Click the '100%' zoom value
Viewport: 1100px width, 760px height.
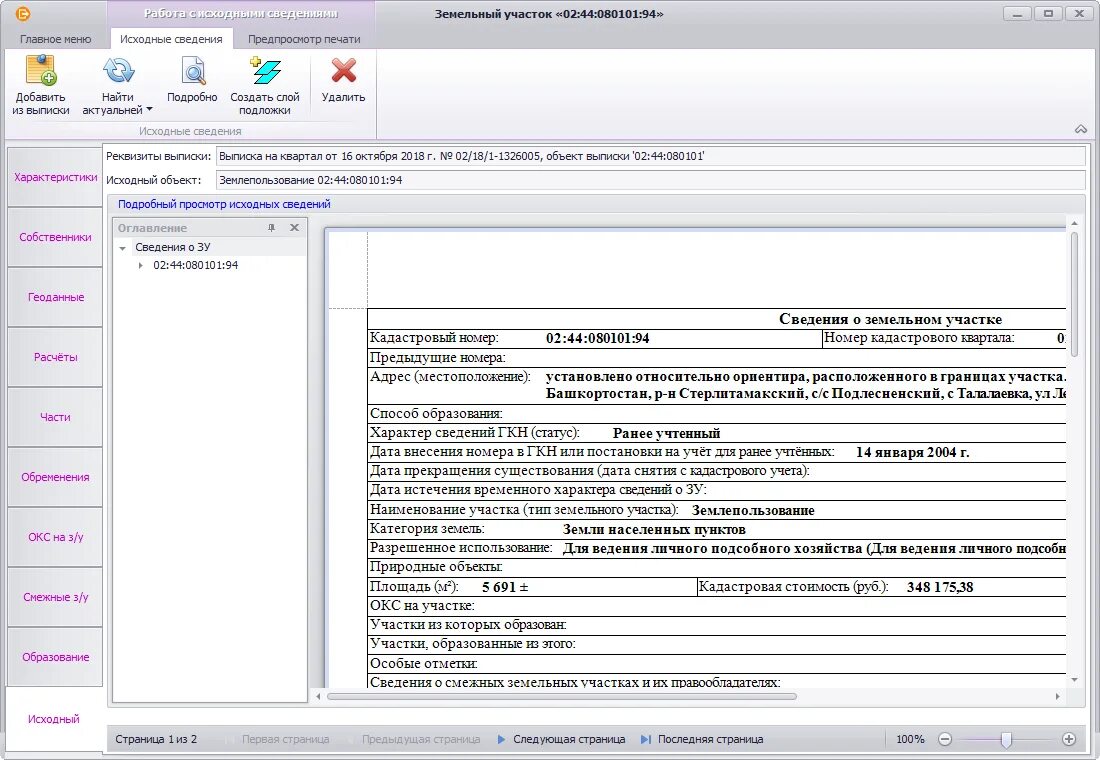coord(910,739)
